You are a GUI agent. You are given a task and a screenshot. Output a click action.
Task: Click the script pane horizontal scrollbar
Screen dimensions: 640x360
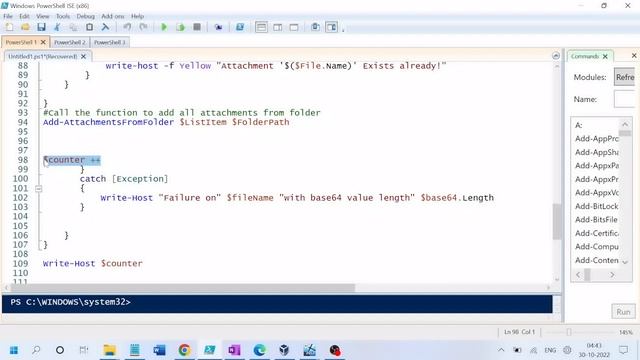pos(183,288)
